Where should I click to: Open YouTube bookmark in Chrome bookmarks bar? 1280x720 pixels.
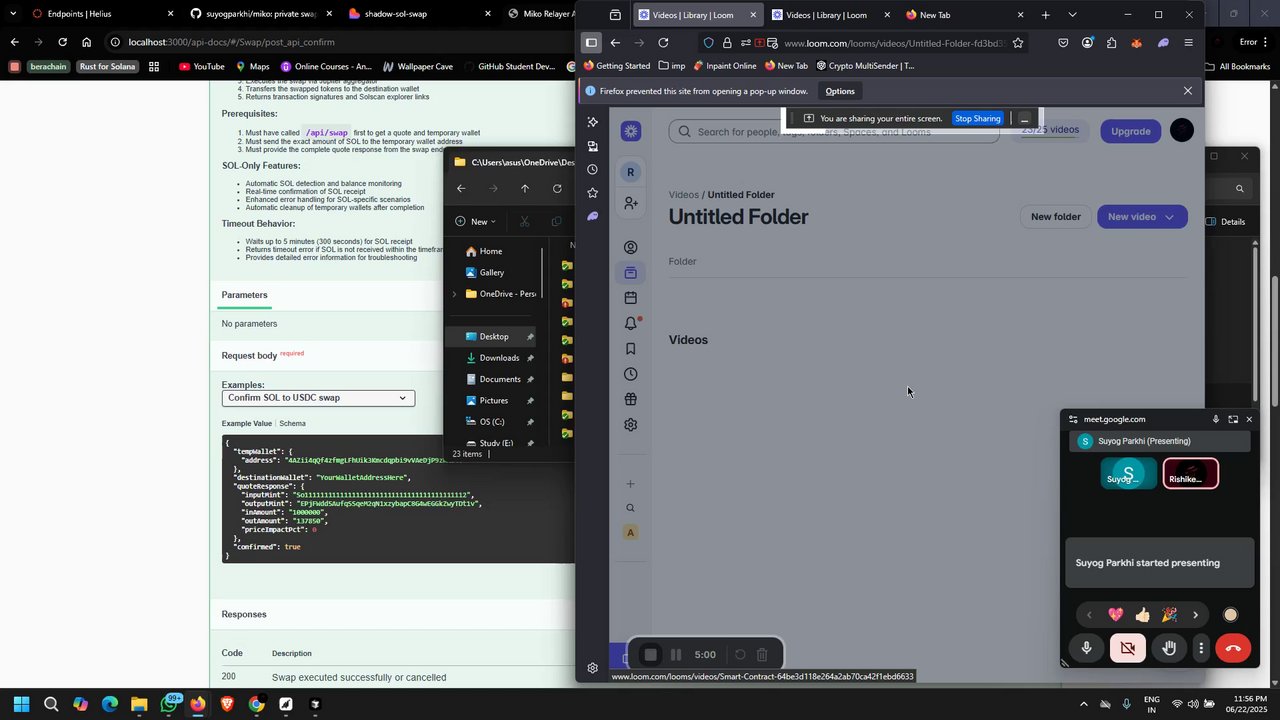(x=201, y=67)
